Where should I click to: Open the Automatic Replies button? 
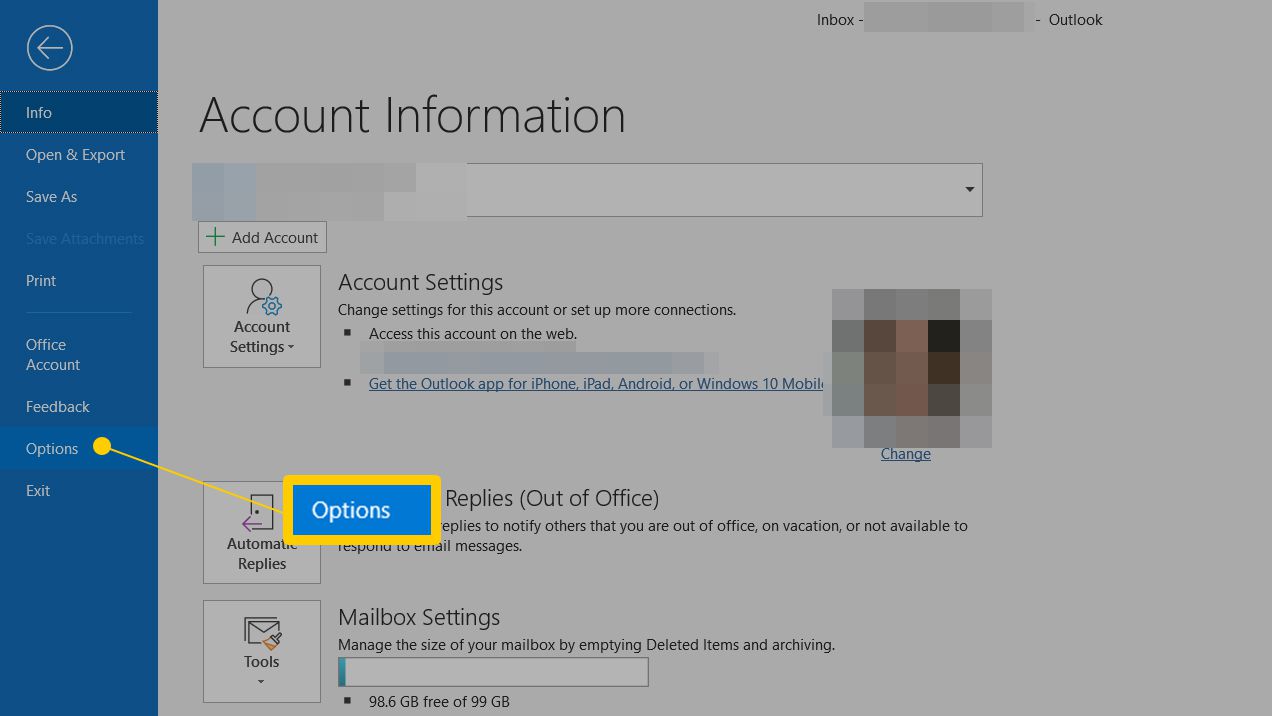coord(262,532)
